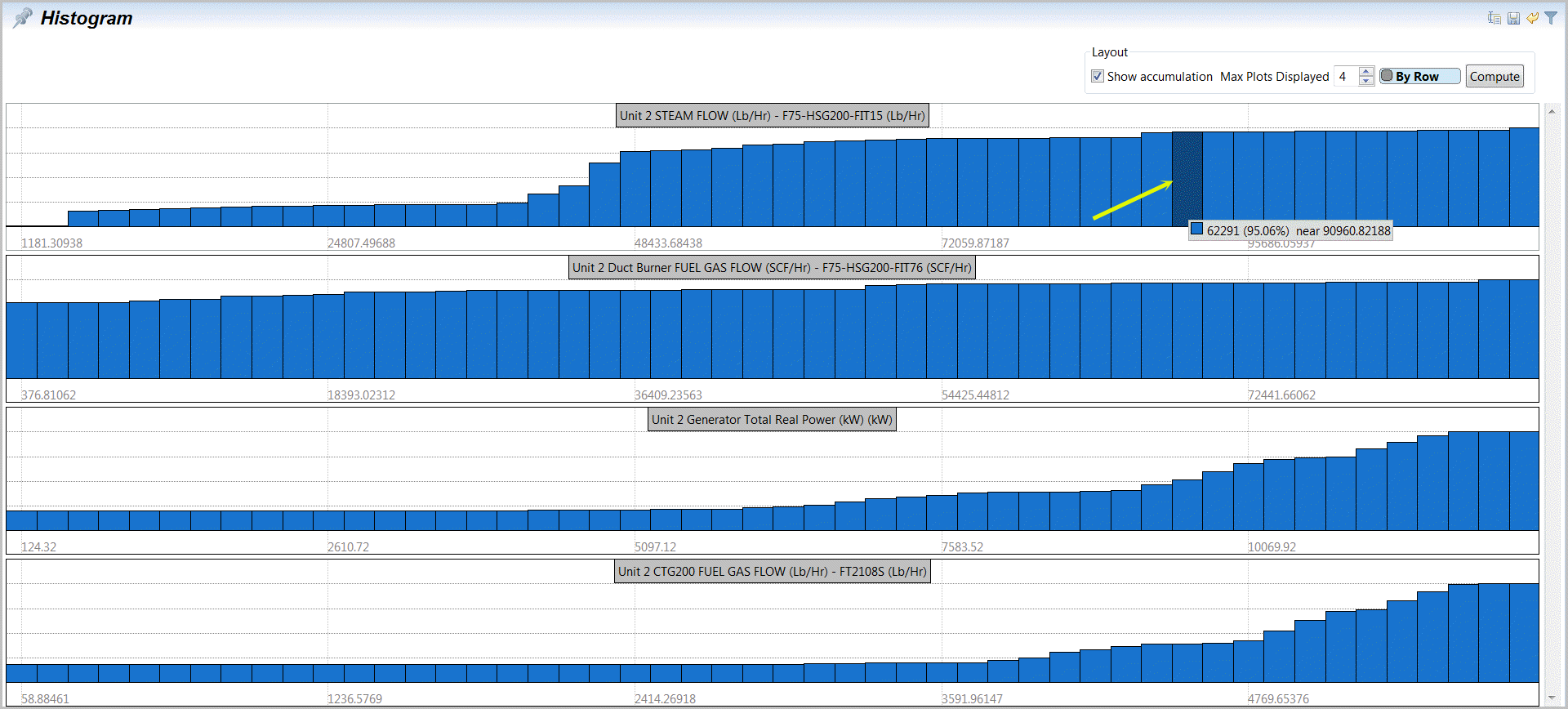Click the rightmost bar in Generator Power plot
The image size is (1568, 709).
pos(1524,481)
